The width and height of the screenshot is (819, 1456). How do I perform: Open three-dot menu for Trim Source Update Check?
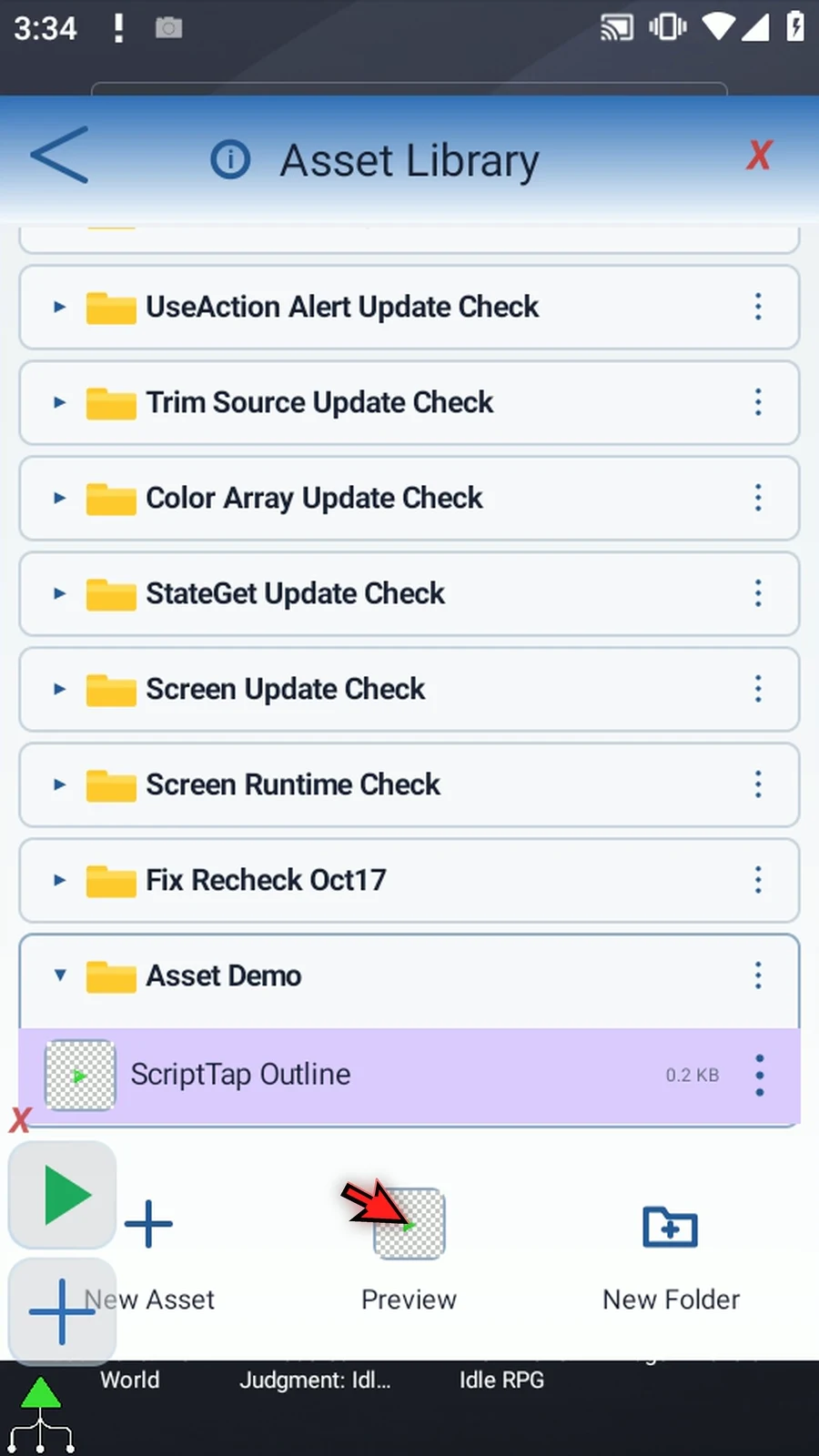(758, 402)
